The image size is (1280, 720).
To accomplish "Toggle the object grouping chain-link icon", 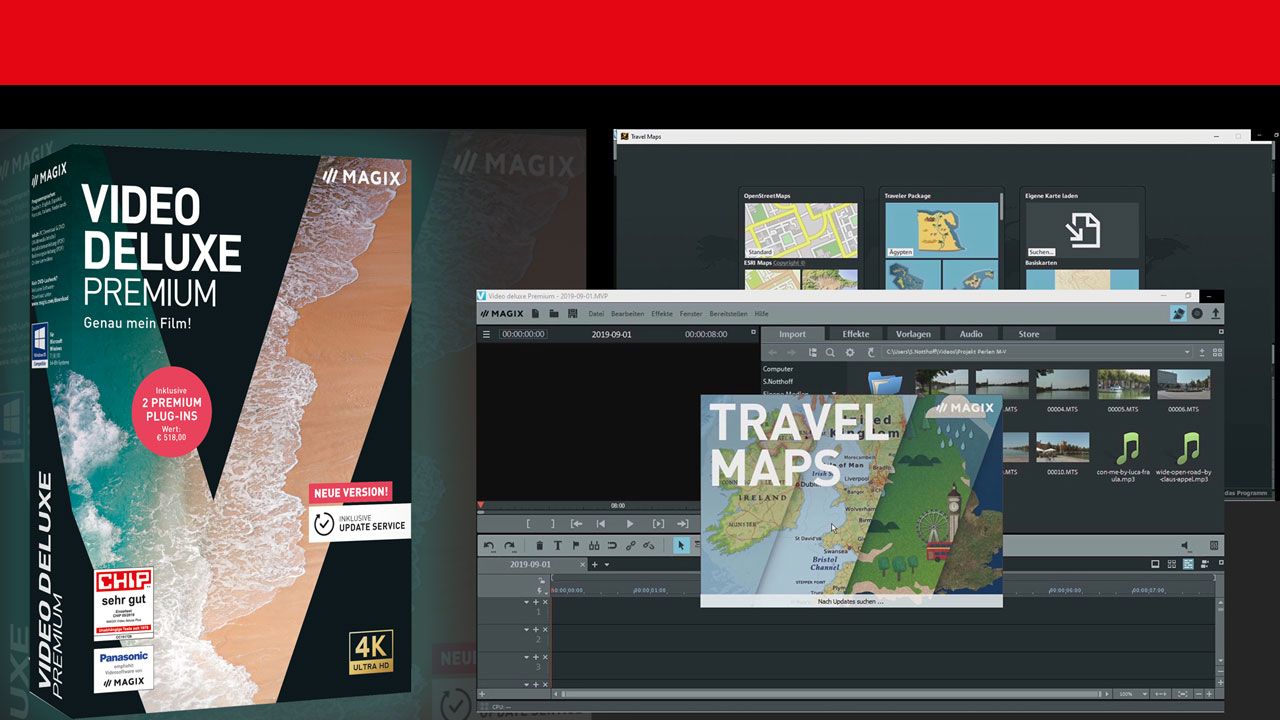I will click(x=631, y=545).
